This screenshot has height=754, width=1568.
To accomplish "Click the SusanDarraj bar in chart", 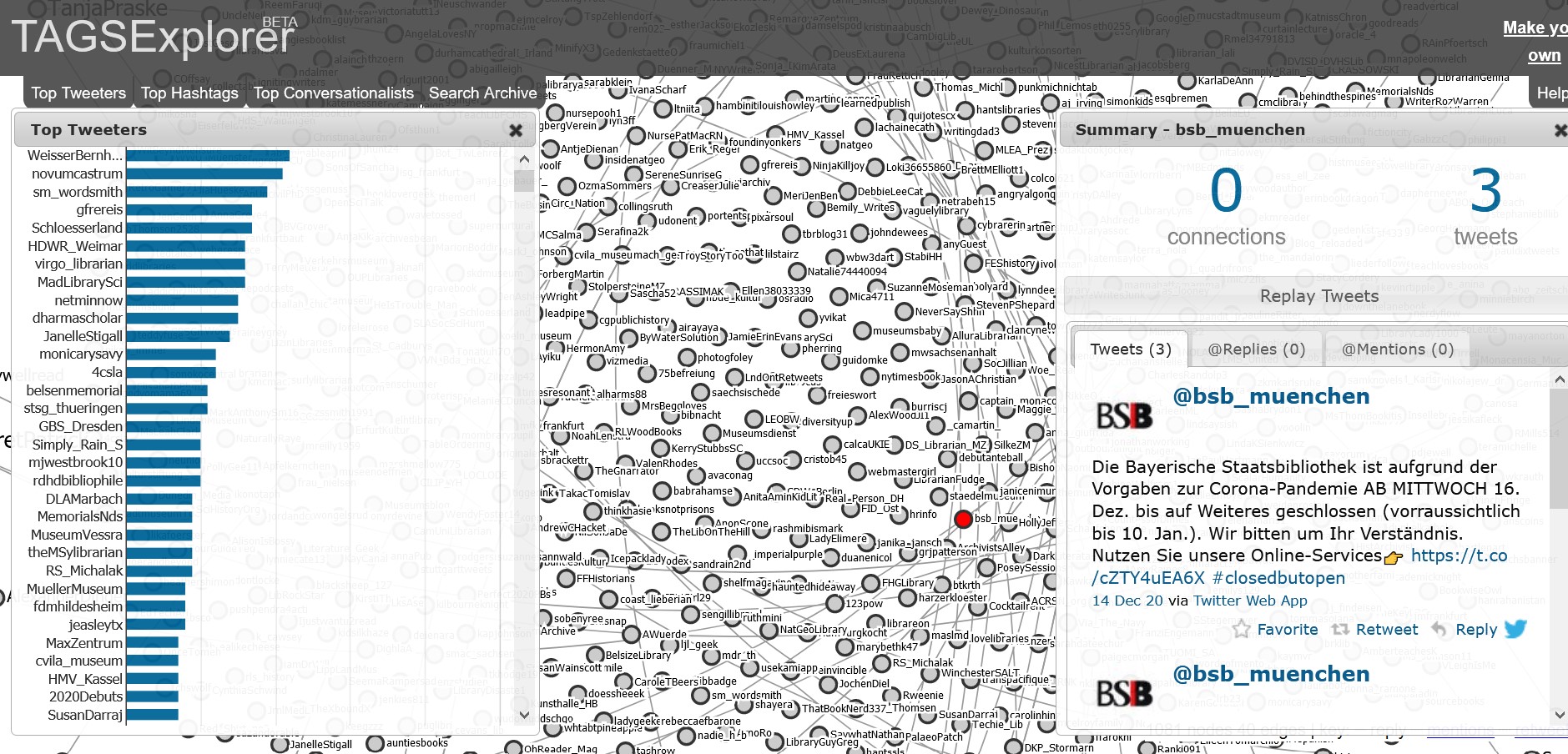I will pyautogui.click(x=152, y=715).
